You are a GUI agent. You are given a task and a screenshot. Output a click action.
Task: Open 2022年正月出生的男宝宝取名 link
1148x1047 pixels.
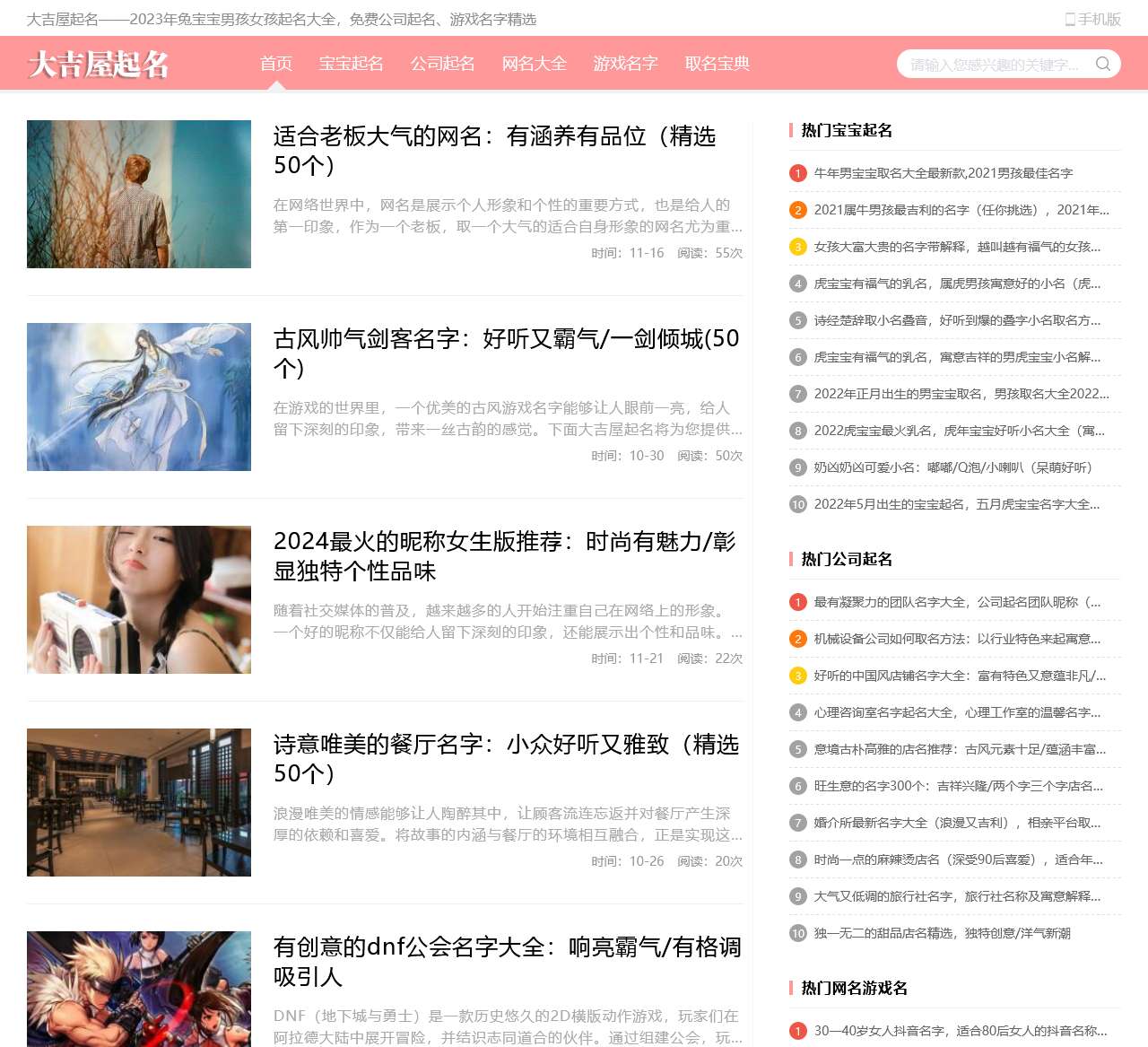pos(961,394)
